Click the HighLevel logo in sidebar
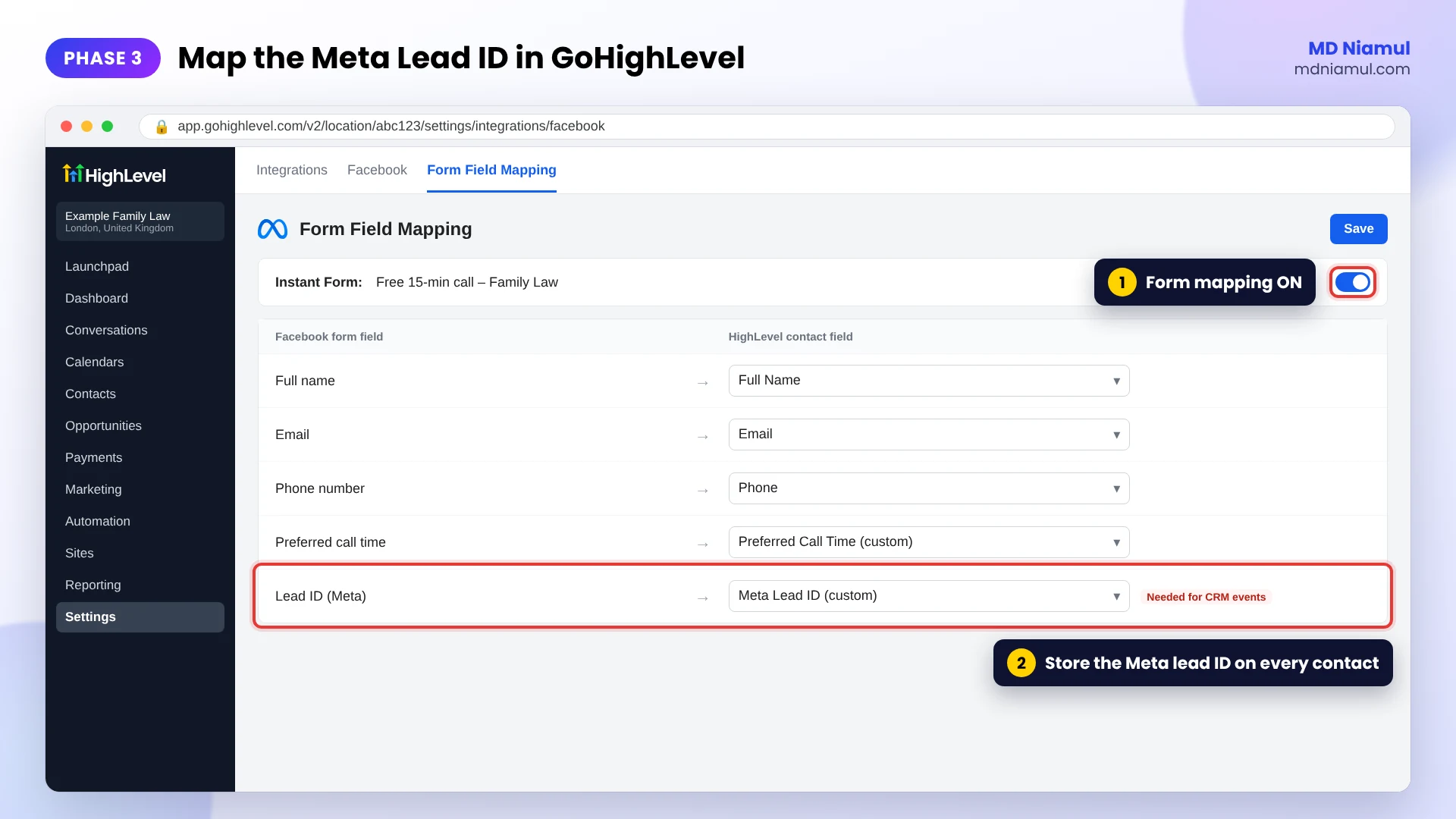Image resolution: width=1456 pixels, height=819 pixels. coord(115,175)
